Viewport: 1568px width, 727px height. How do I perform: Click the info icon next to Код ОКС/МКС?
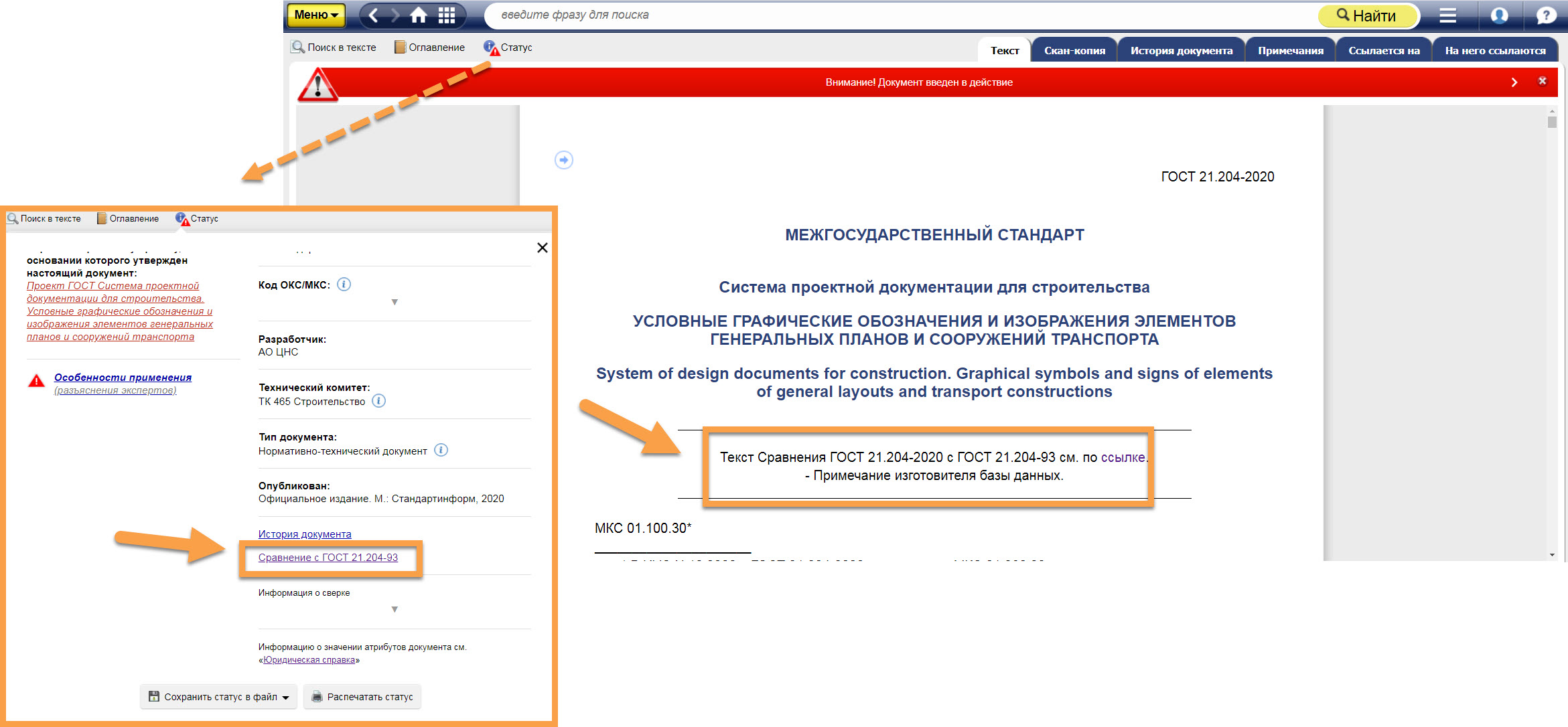tap(344, 285)
